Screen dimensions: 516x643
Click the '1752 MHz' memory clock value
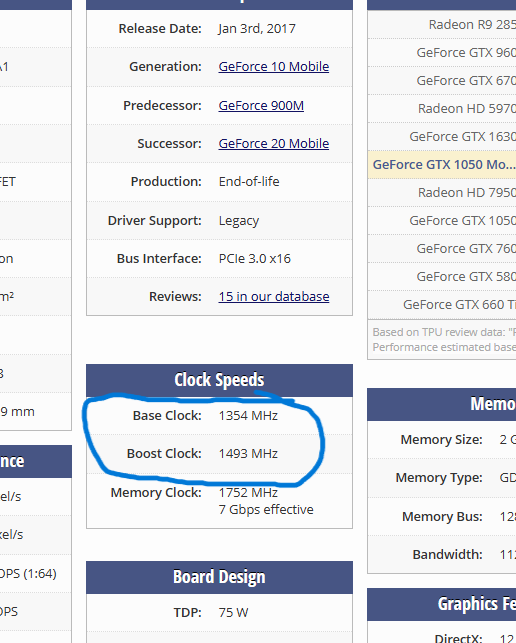point(248,493)
